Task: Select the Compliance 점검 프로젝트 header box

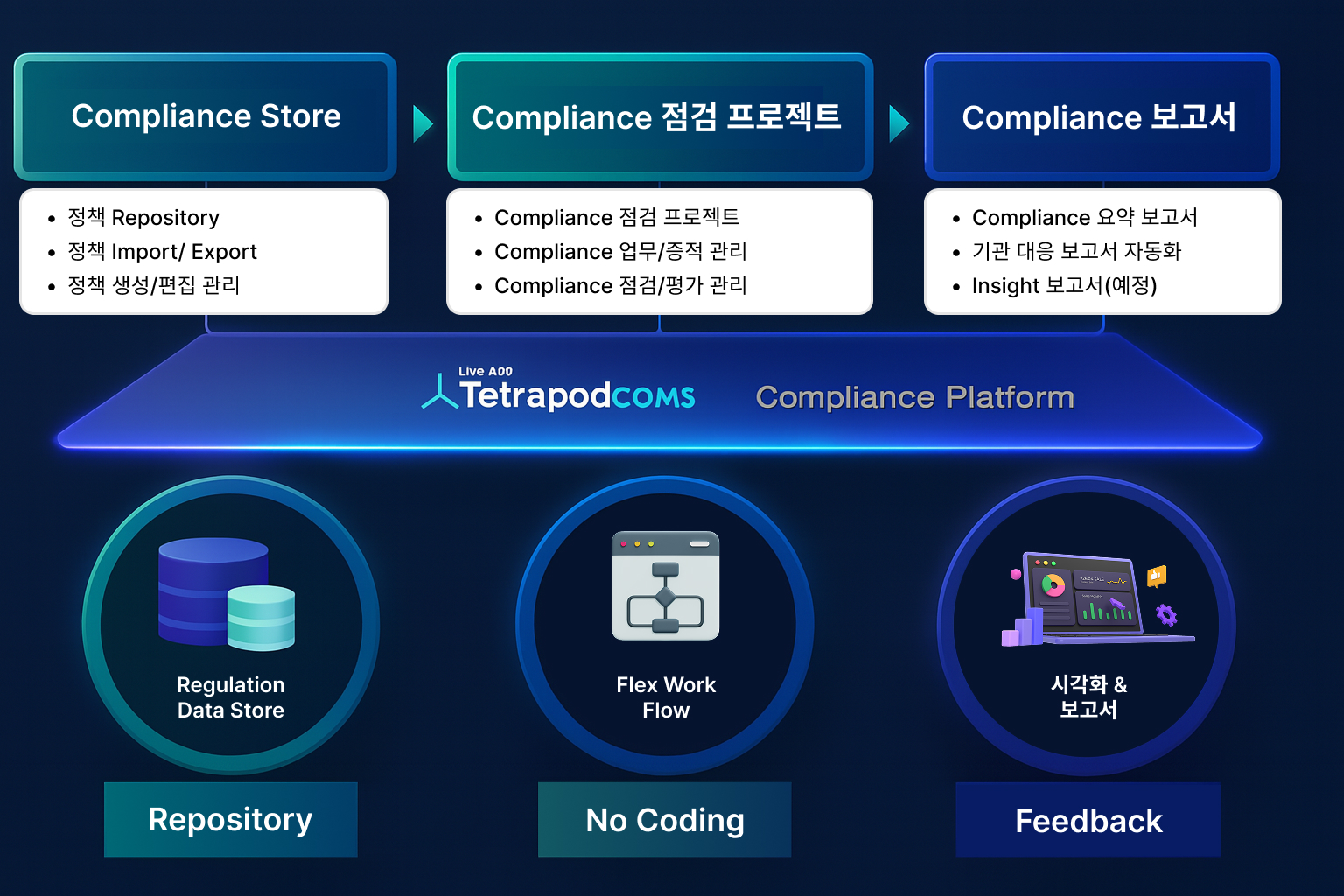Action: click(661, 116)
